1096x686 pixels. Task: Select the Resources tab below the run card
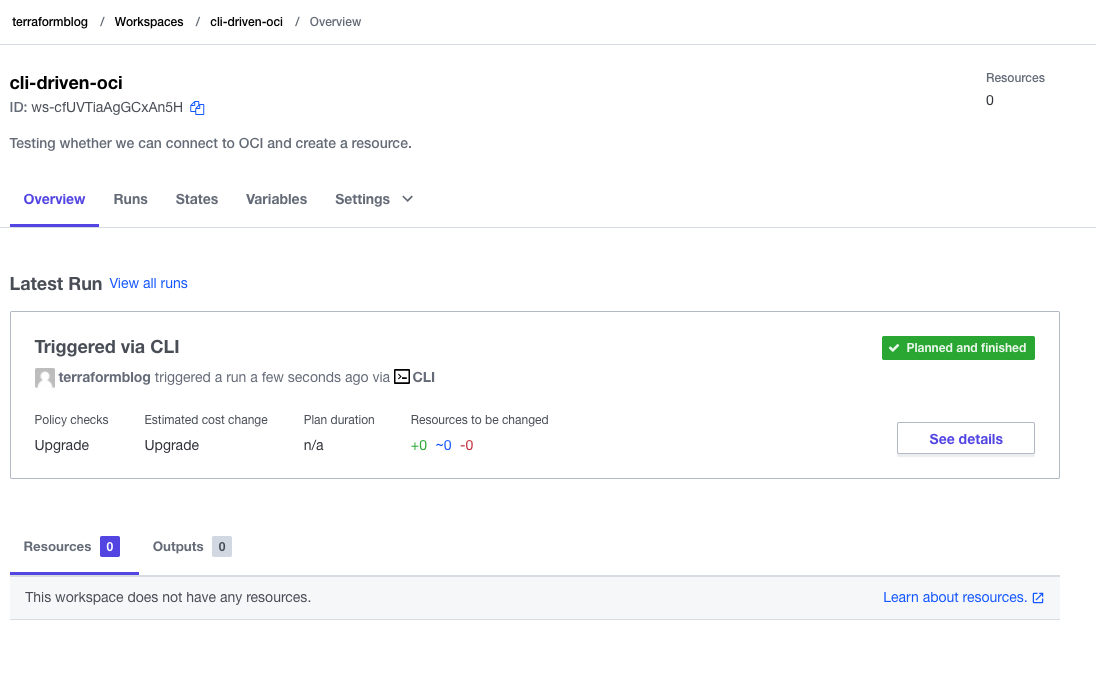(x=58, y=546)
